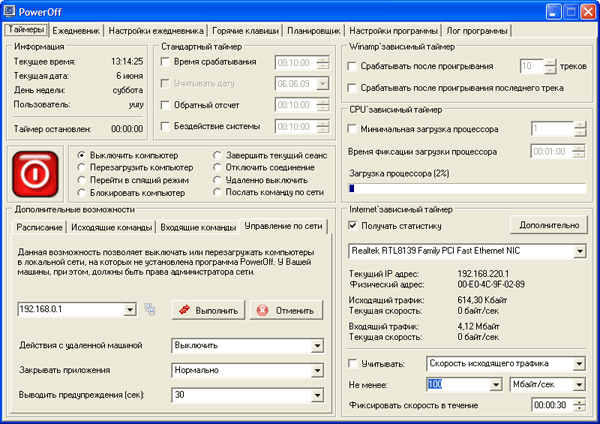Select Перейти в спящий режим option

coord(81,180)
